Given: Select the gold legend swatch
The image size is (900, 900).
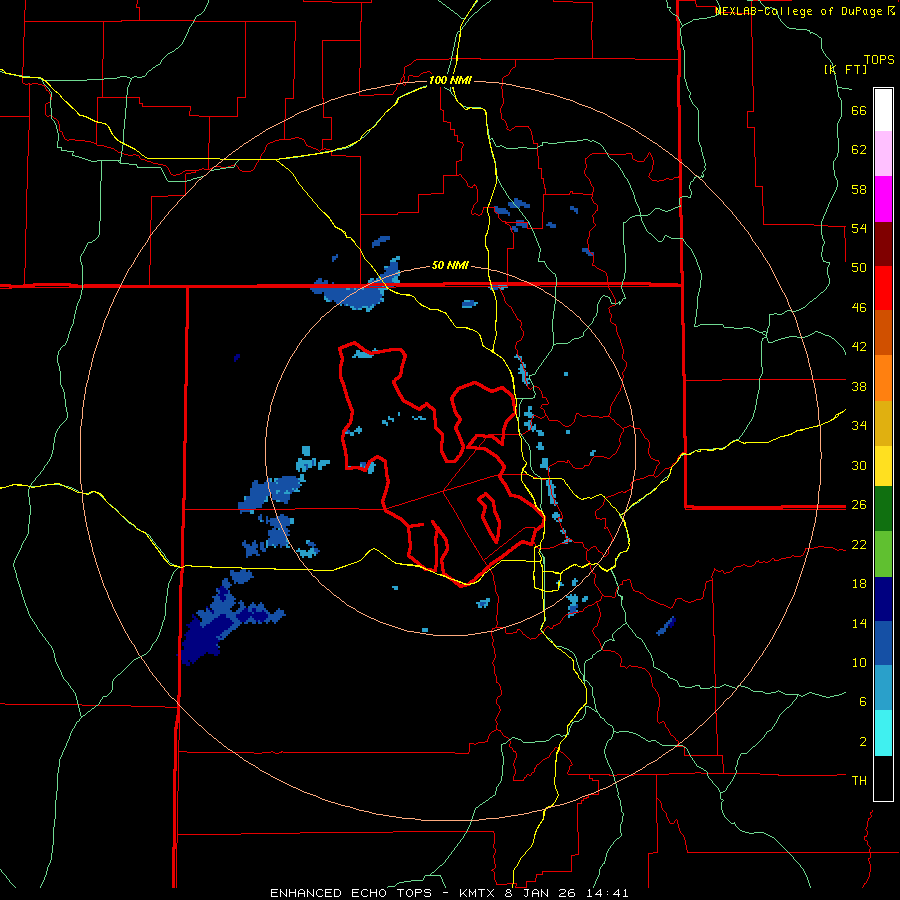Looking at the screenshot, I should coord(883,423).
